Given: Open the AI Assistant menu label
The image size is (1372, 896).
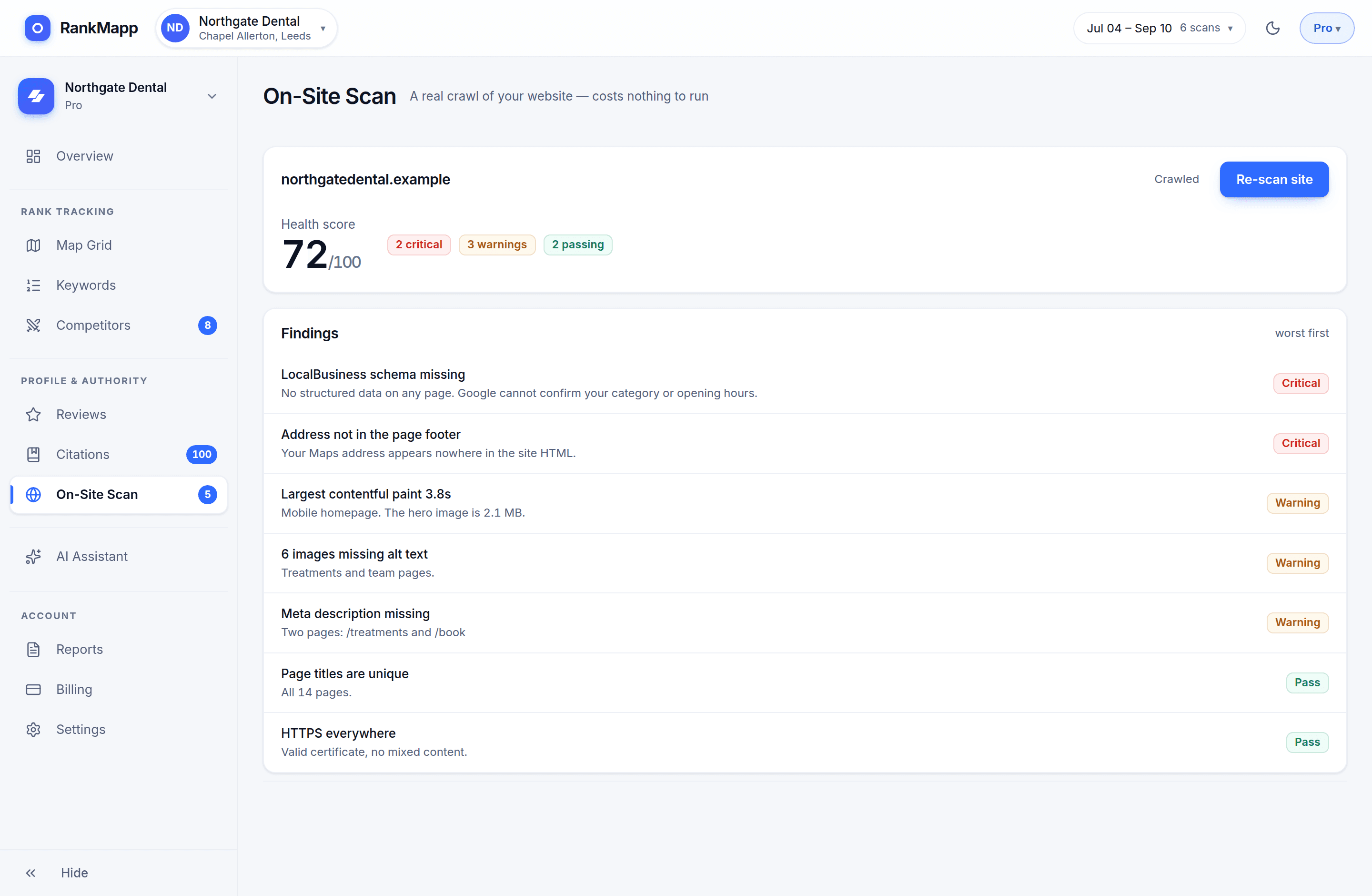Looking at the screenshot, I should point(92,556).
